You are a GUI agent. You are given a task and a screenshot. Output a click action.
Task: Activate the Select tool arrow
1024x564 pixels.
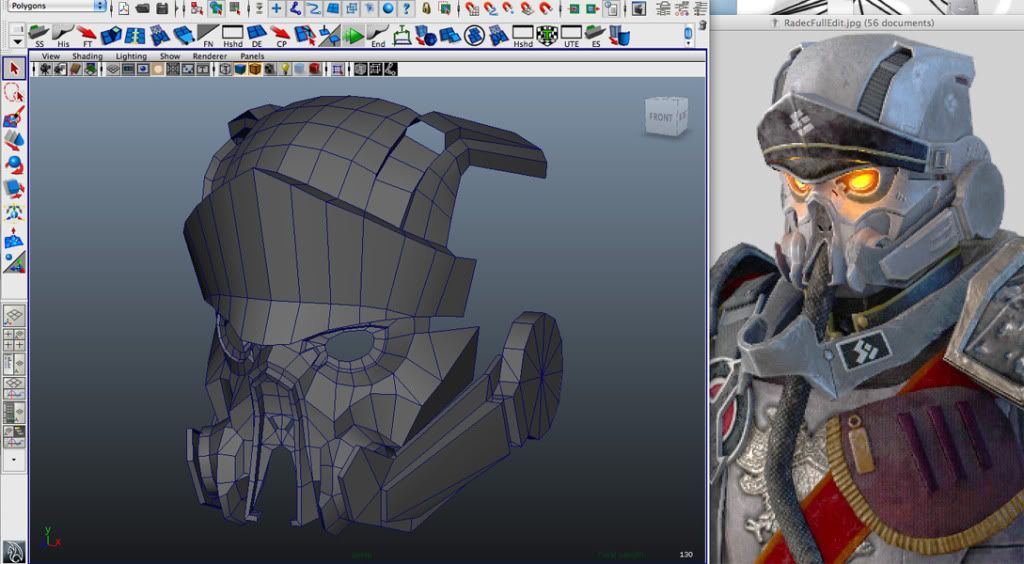point(14,69)
